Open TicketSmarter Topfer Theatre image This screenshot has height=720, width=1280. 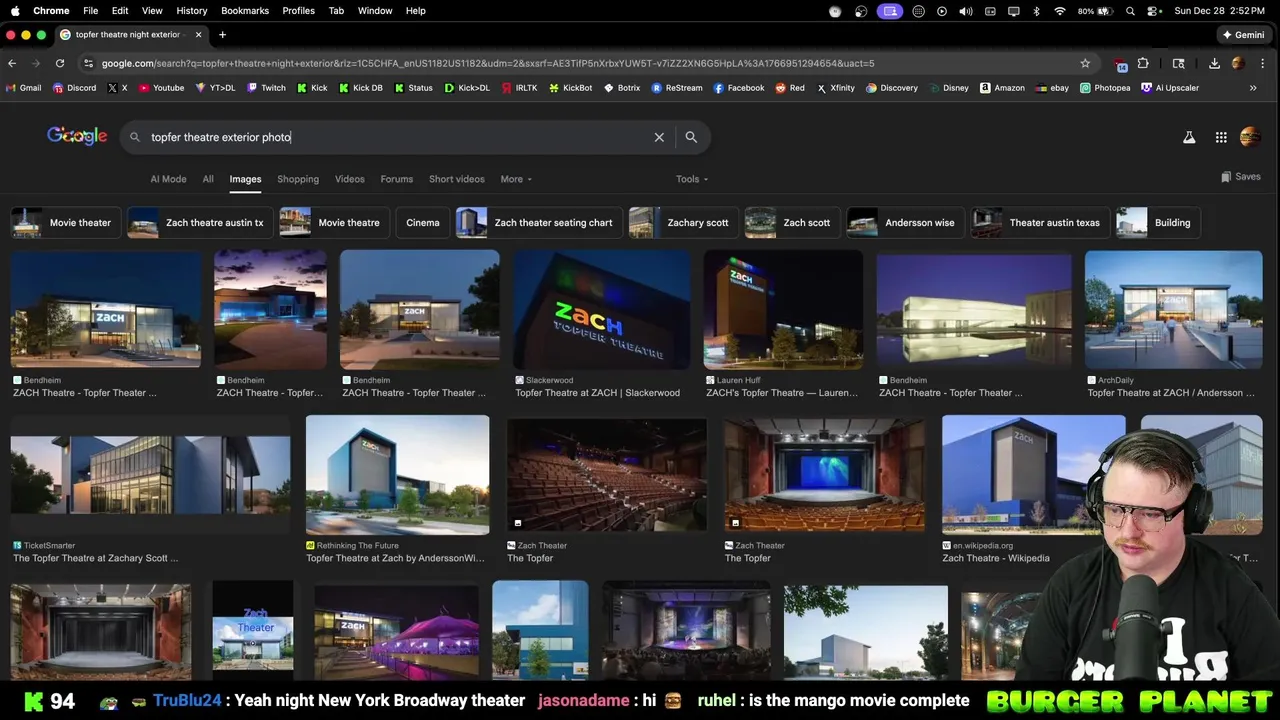(150, 475)
